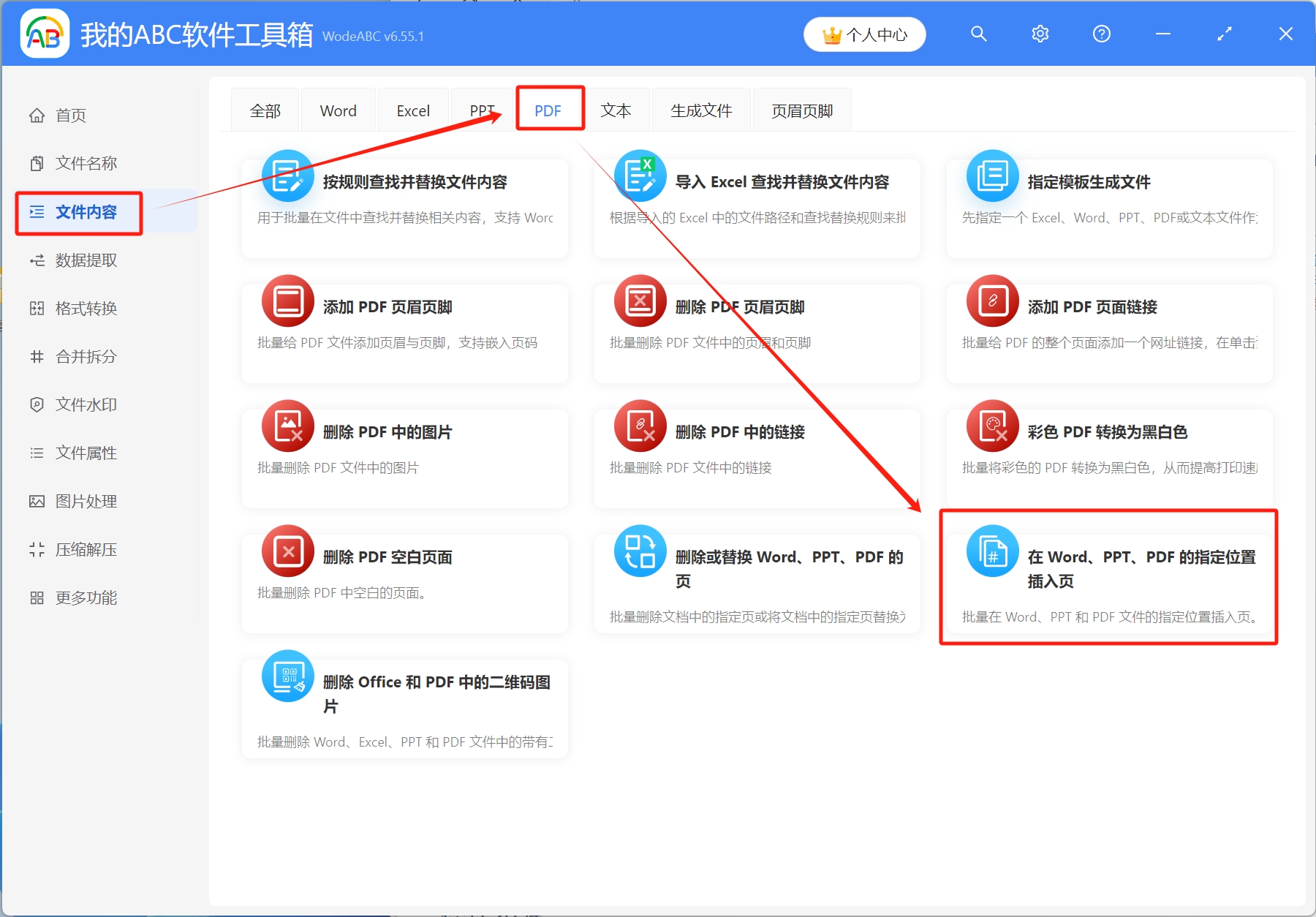The image size is (1316, 917).
Task: Open the 删除 PDF 空白页面 icon
Action: tap(287, 551)
